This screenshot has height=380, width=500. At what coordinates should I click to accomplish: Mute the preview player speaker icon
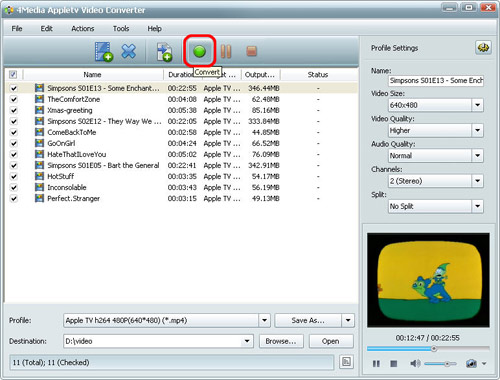tap(415, 363)
